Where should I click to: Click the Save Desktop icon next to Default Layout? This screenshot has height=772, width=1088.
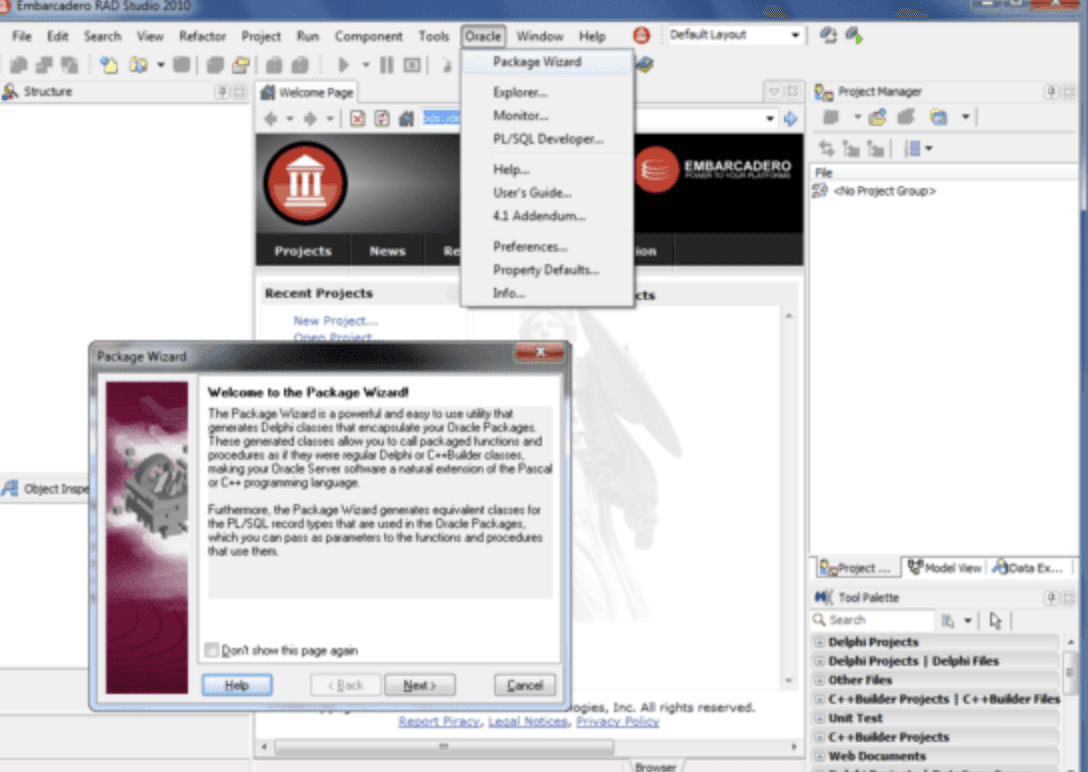(828, 35)
